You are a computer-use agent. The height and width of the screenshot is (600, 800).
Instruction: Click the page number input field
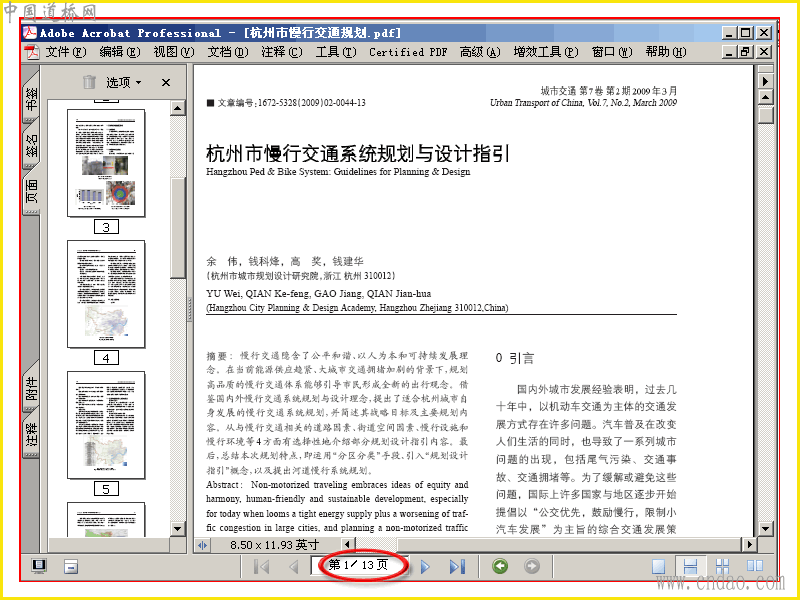coord(359,565)
